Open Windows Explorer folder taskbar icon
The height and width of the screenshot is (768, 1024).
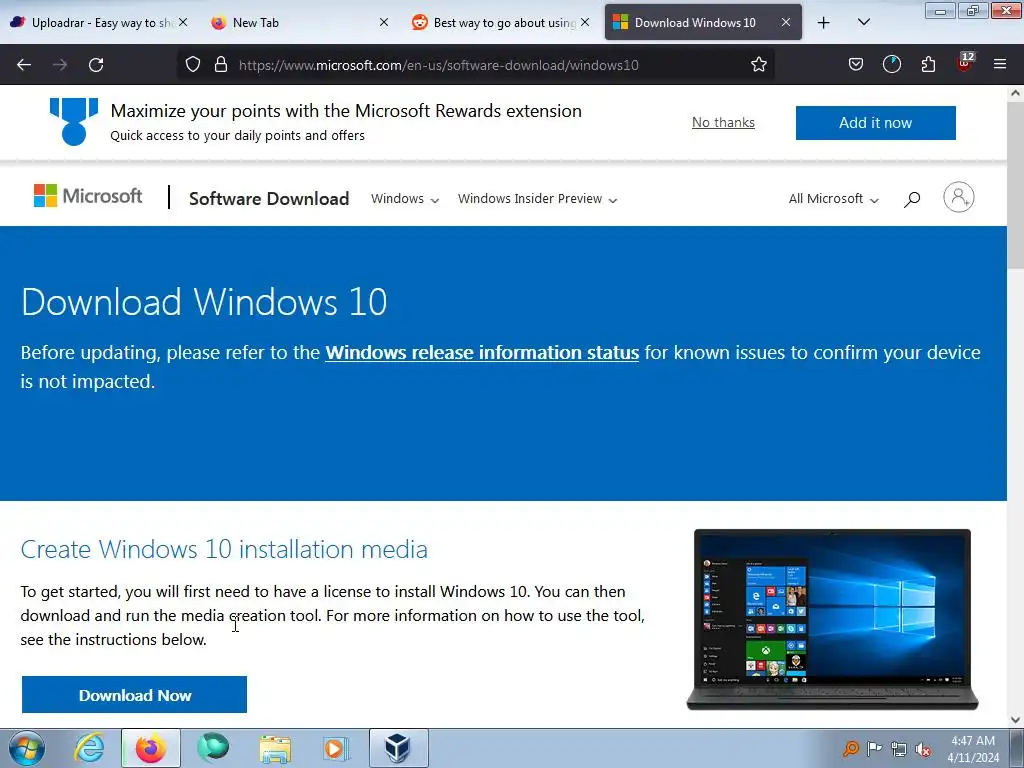pyautogui.click(x=275, y=748)
